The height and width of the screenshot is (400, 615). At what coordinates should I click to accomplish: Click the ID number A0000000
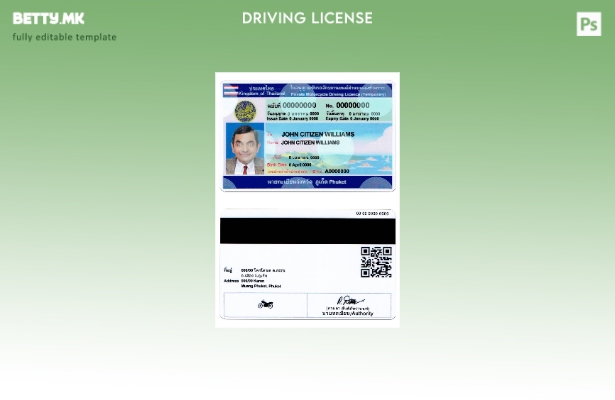tap(336, 171)
